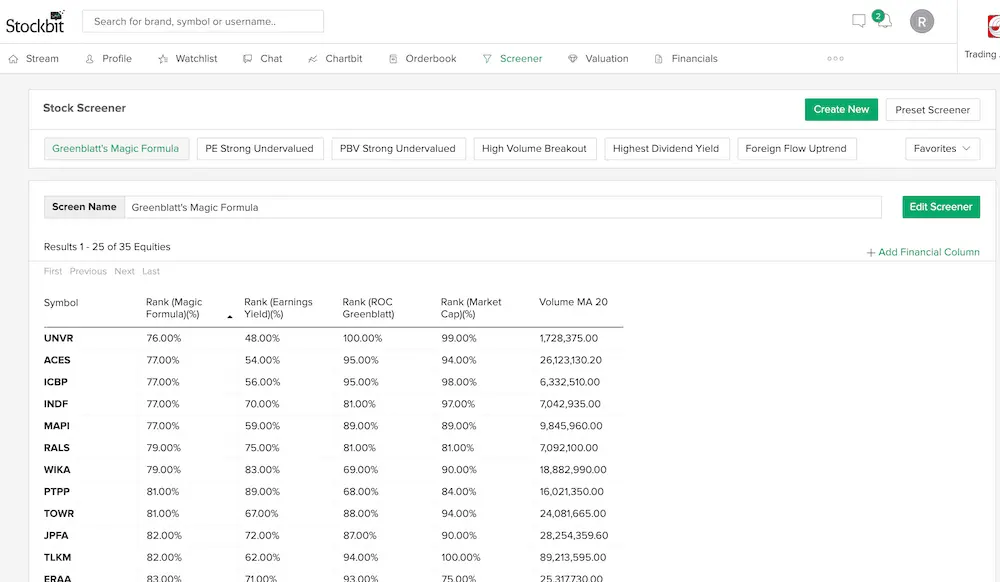The height and width of the screenshot is (582, 1000).
Task: Open the Chartbit tab
Action: tap(335, 59)
